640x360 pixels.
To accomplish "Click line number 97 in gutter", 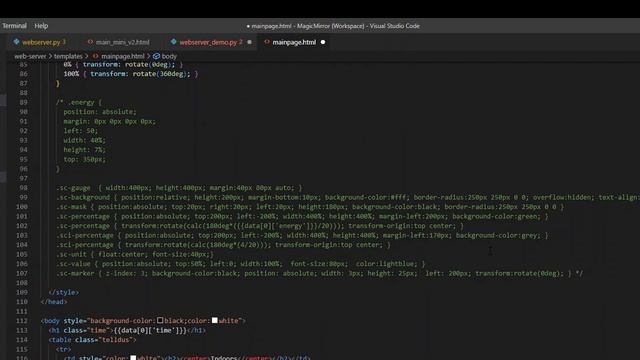I will (x=23, y=178).
